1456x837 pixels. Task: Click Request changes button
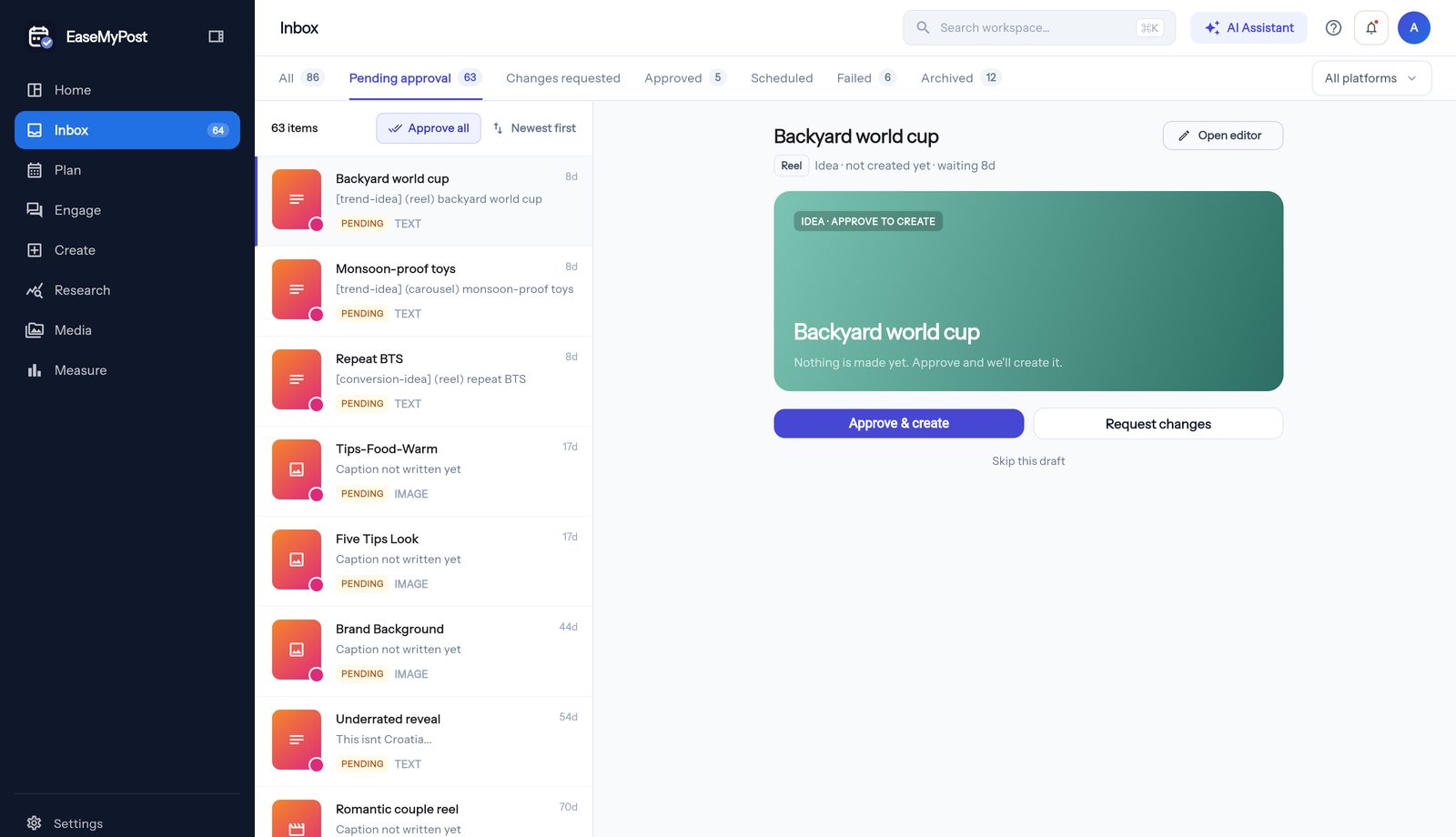tap(1158, 424)
